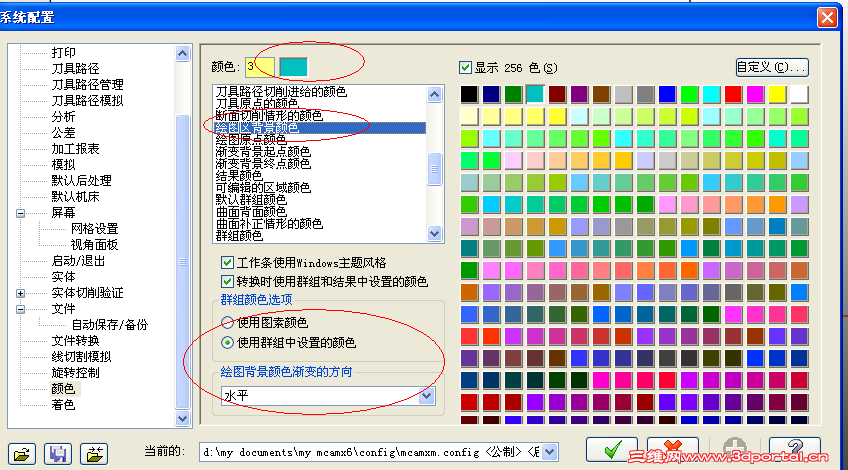This screenshot has height=470, width=848.
Task: Select 启动/退出 tree item
Action: pos(78,261)
